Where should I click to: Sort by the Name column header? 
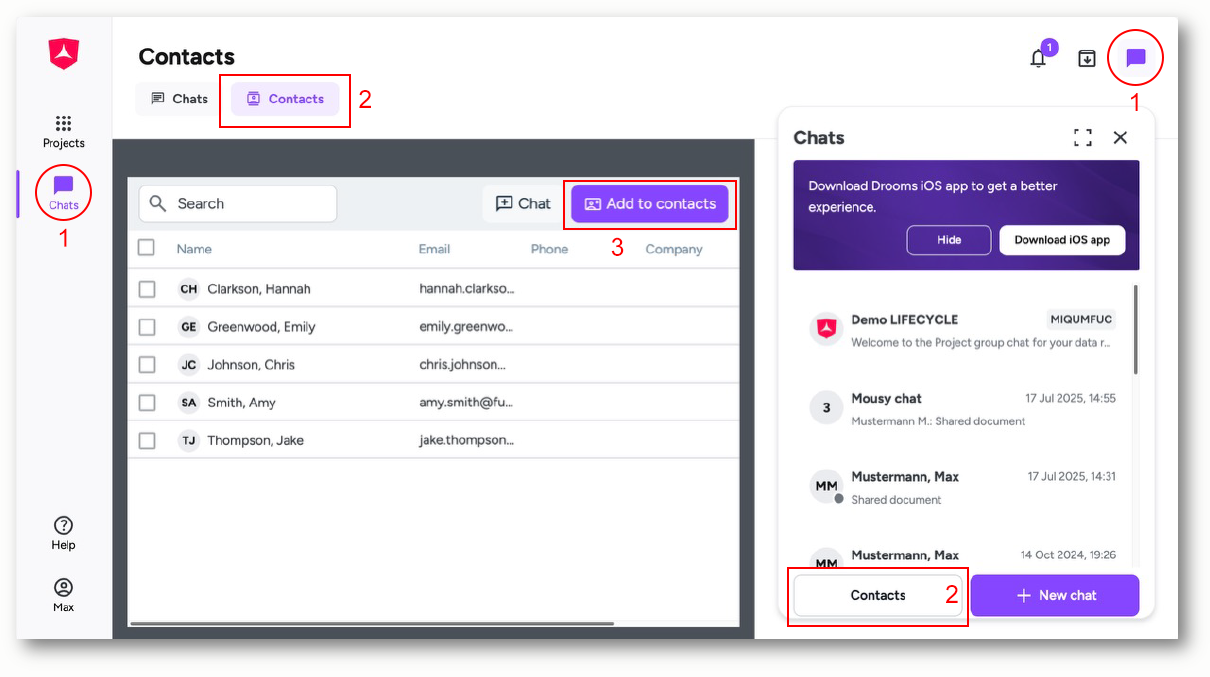click(x=194, y=249)
